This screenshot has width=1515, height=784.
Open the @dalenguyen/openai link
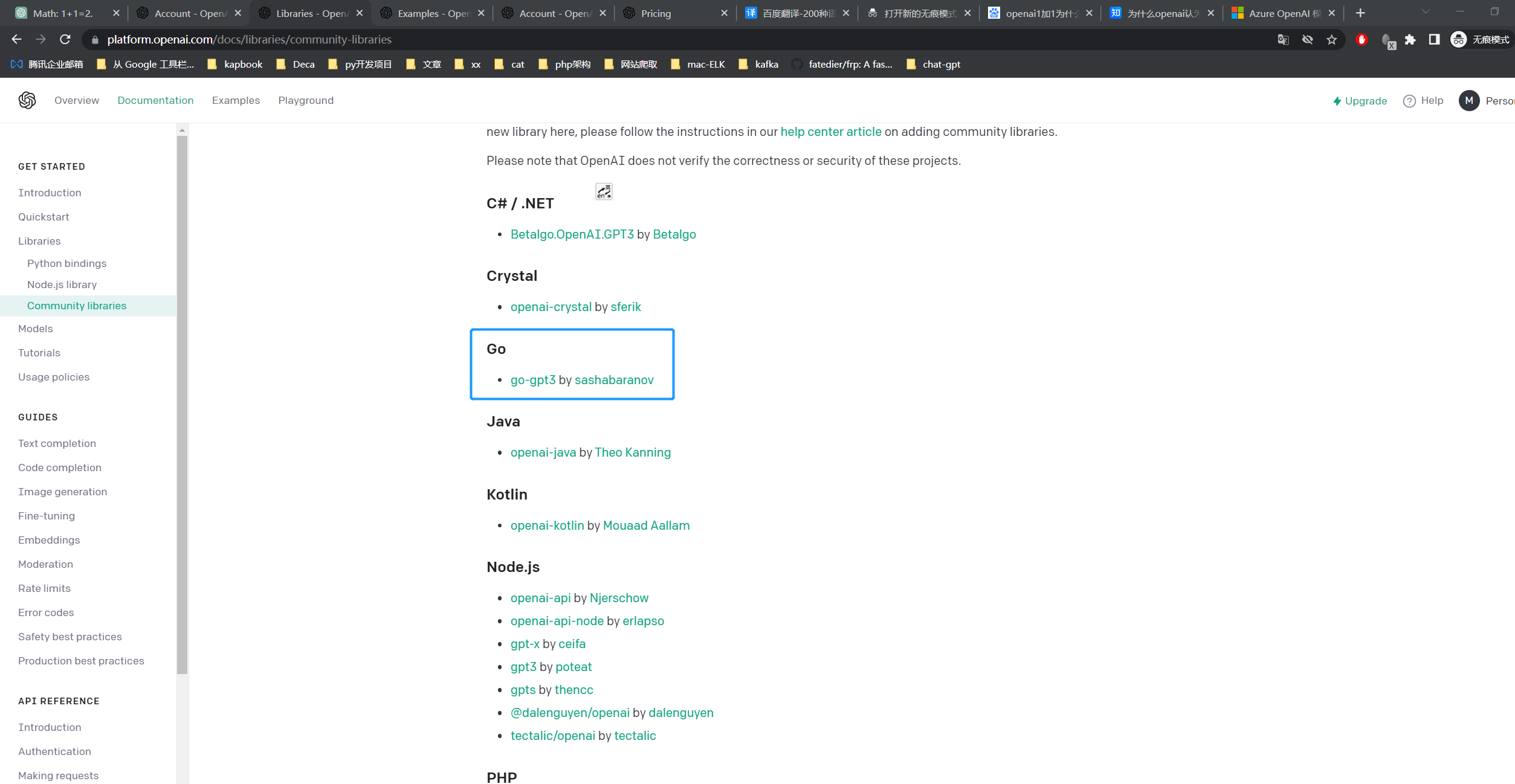[x=569, y=713]
